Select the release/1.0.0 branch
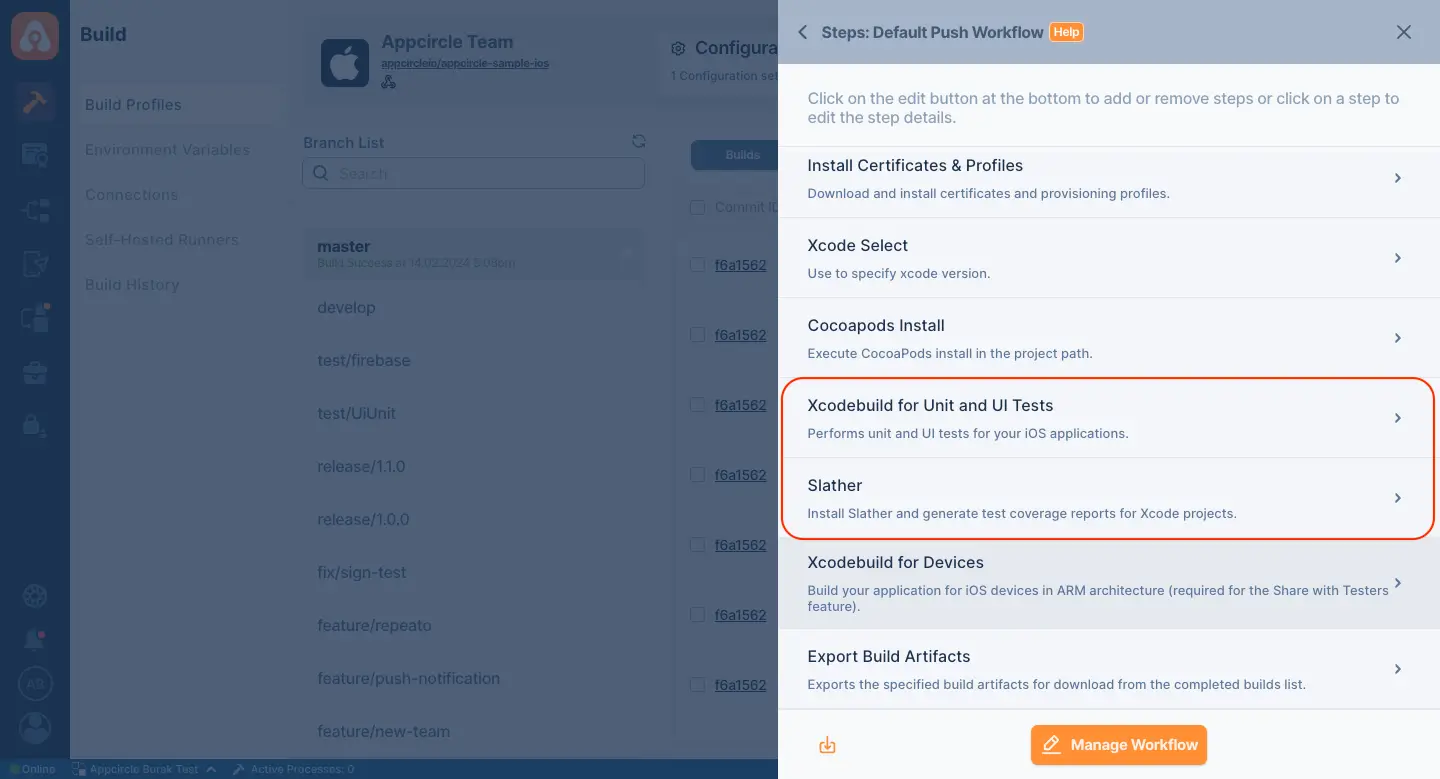The width and height of the screenshot is (1440, 779). click(x=363, y=519)
